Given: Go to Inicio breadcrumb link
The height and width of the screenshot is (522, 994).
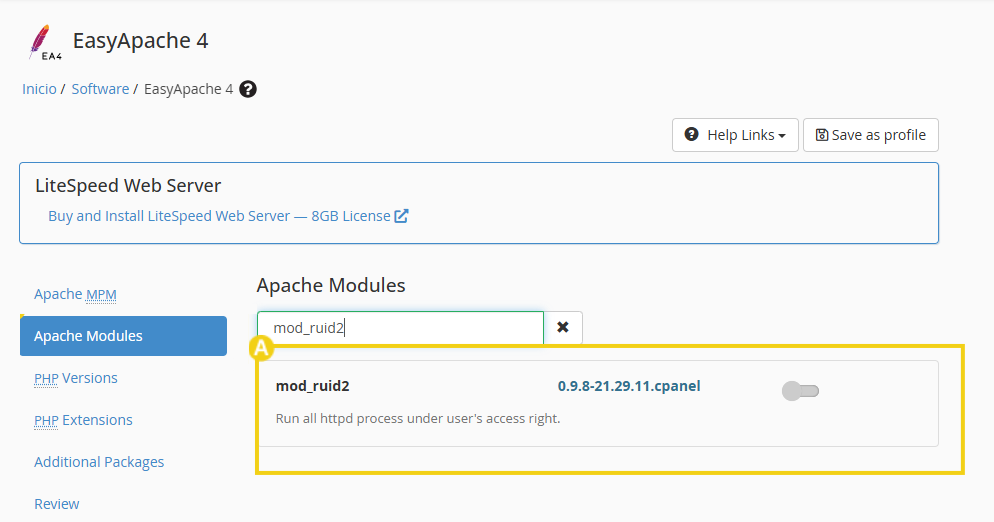Looking at the screenshot, I should tap(39, 89).
